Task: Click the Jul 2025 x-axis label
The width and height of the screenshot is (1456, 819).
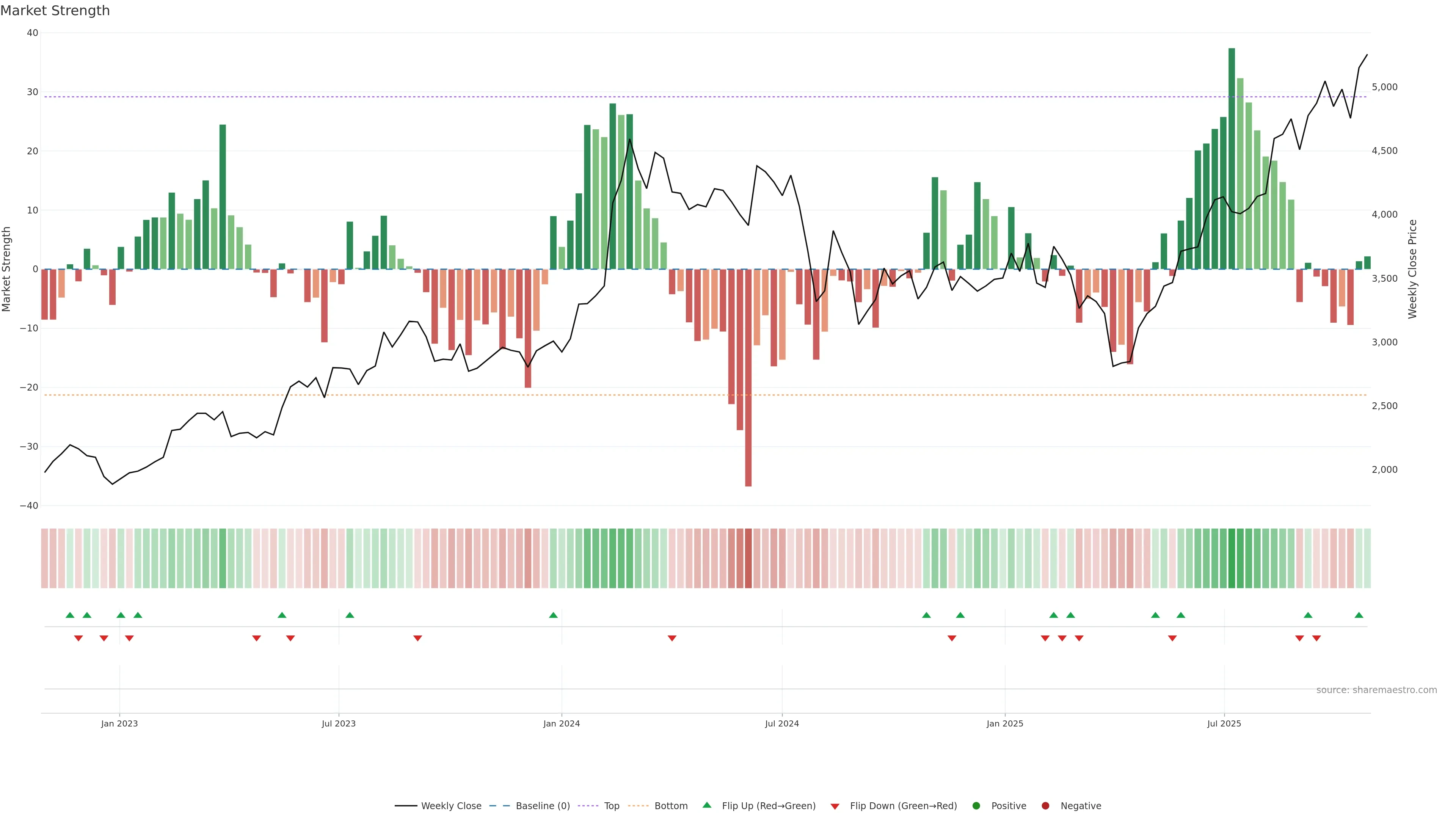Action: 1224,723
